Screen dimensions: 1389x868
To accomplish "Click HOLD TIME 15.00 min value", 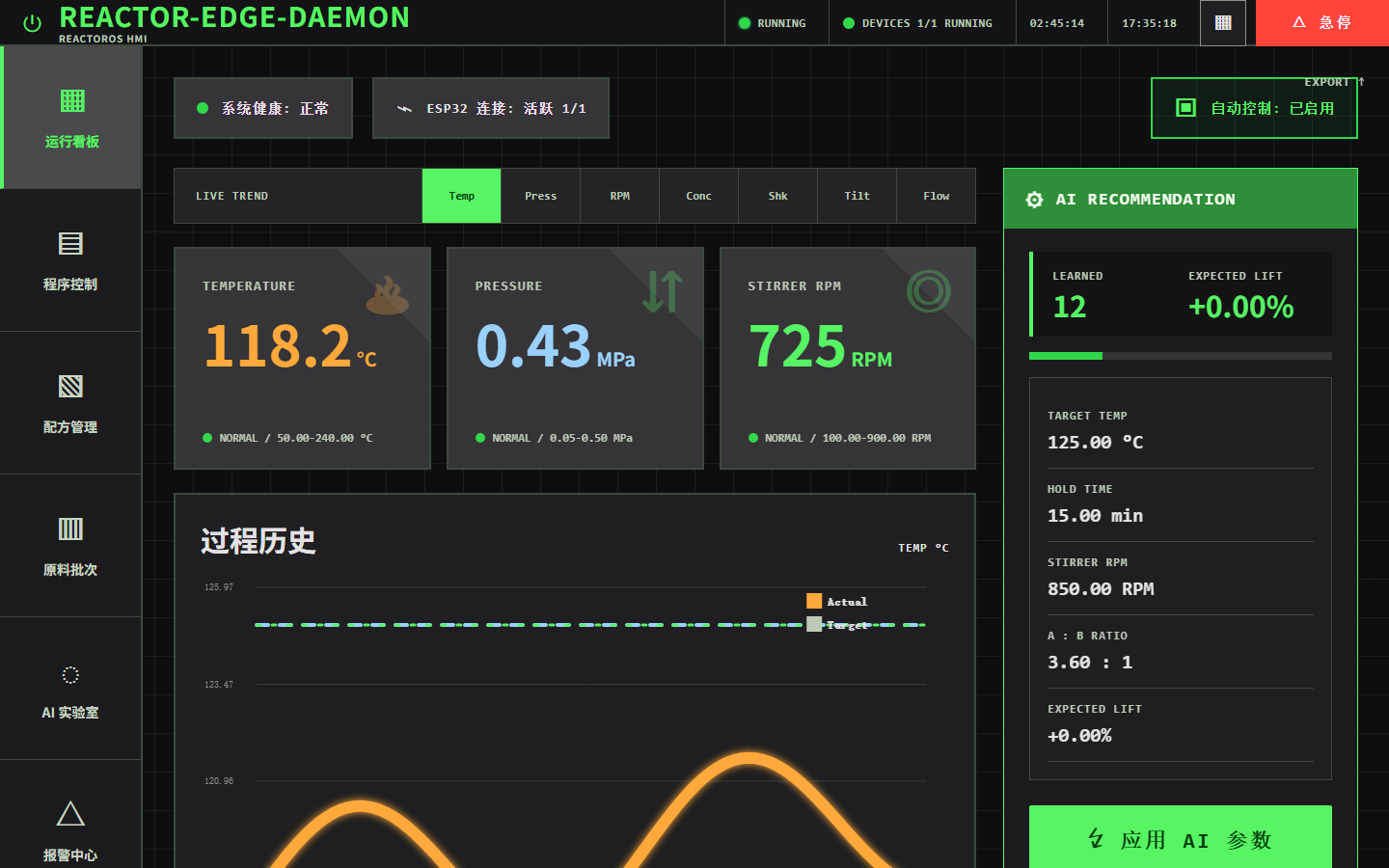I will coord(1096,515).
